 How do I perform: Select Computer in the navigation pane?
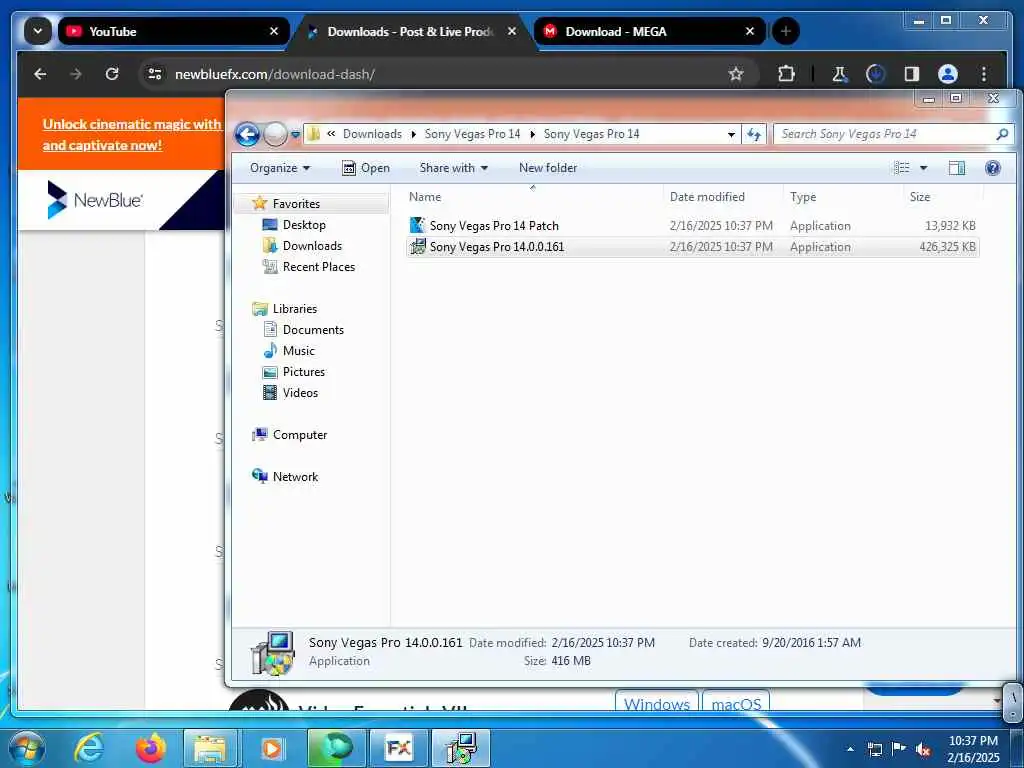pos(299,435)
